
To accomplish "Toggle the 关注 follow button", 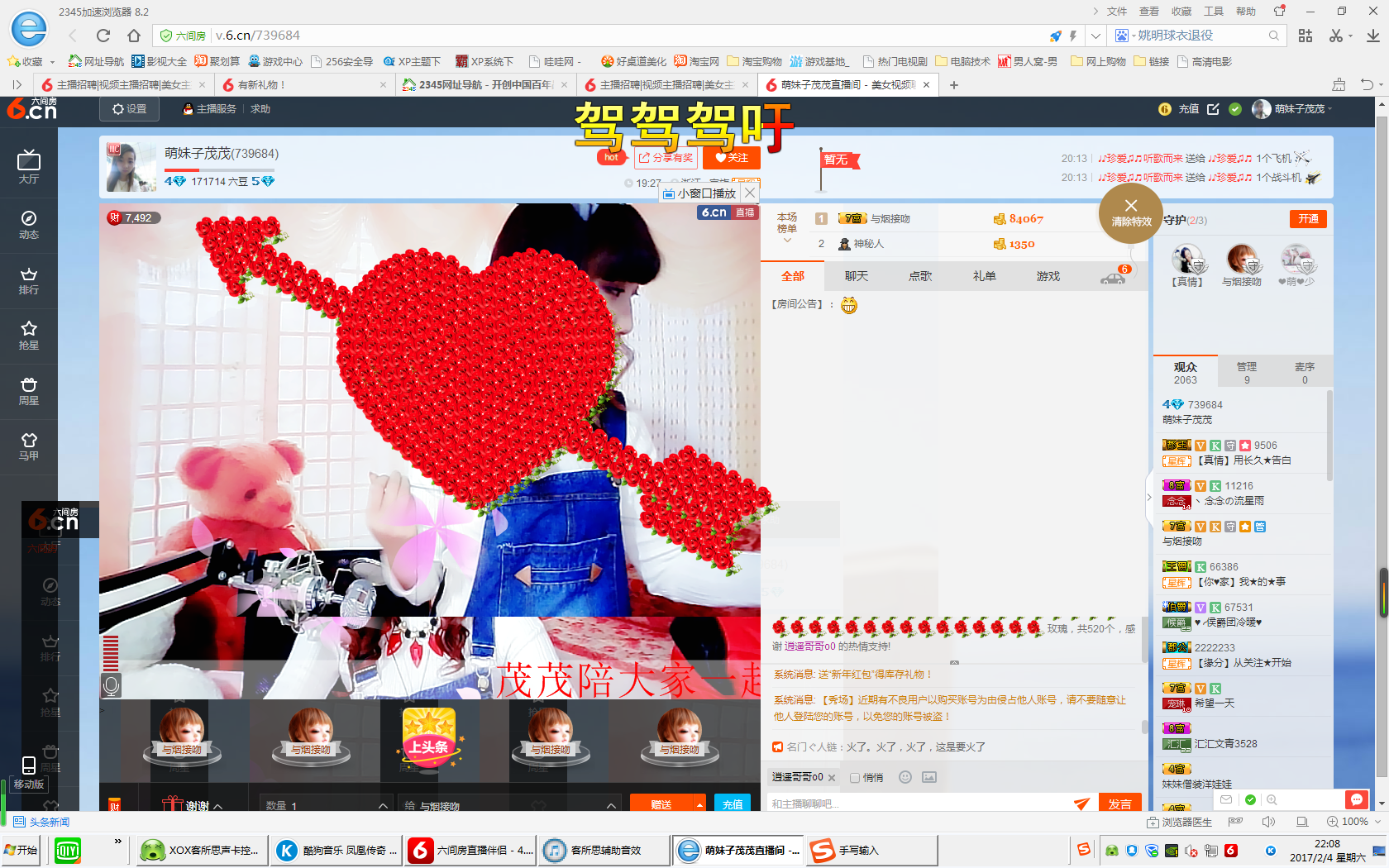I will (x=731, y=158).
